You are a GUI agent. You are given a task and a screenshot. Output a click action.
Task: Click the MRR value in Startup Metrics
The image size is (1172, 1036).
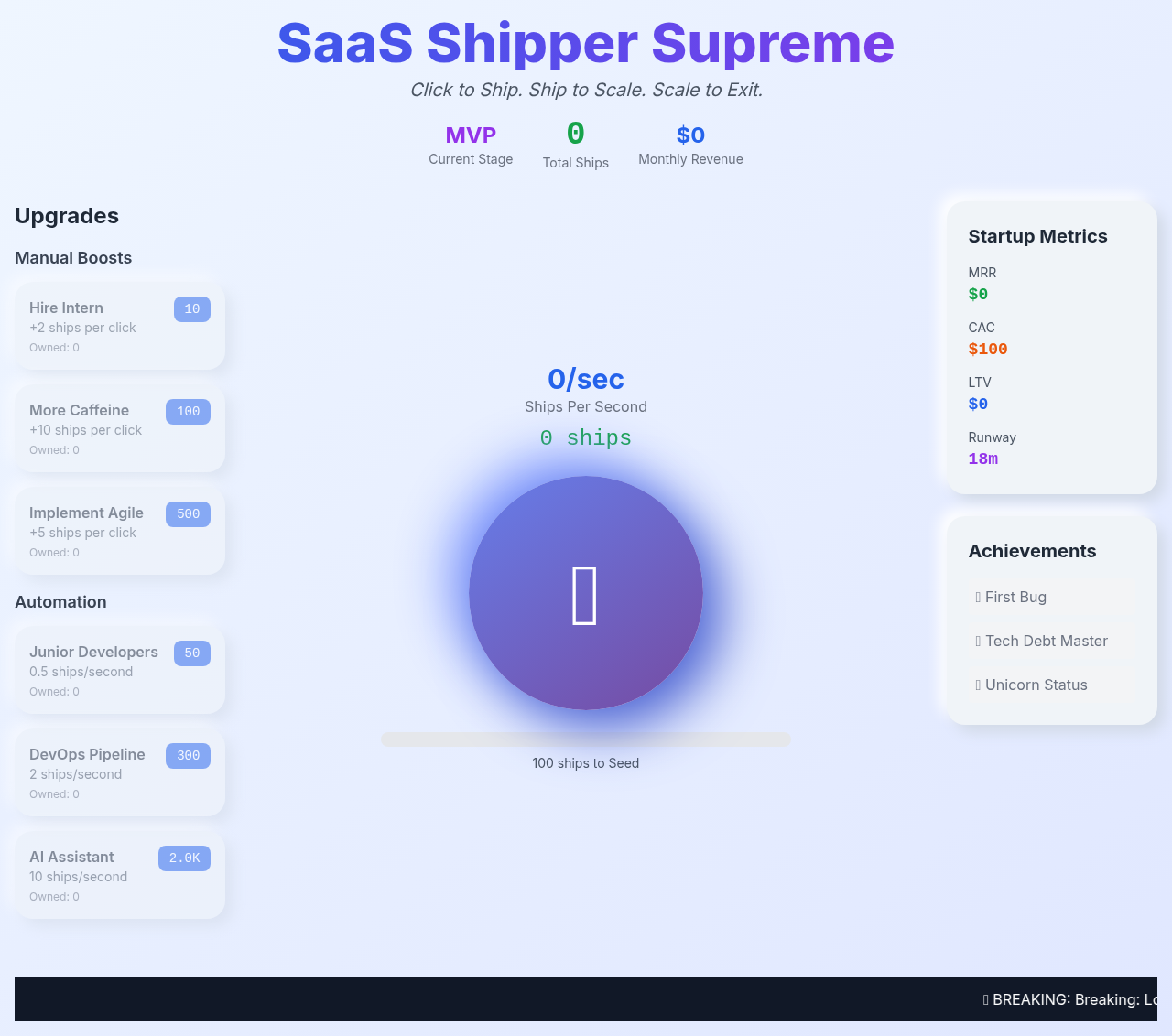(x=978, y=294)
